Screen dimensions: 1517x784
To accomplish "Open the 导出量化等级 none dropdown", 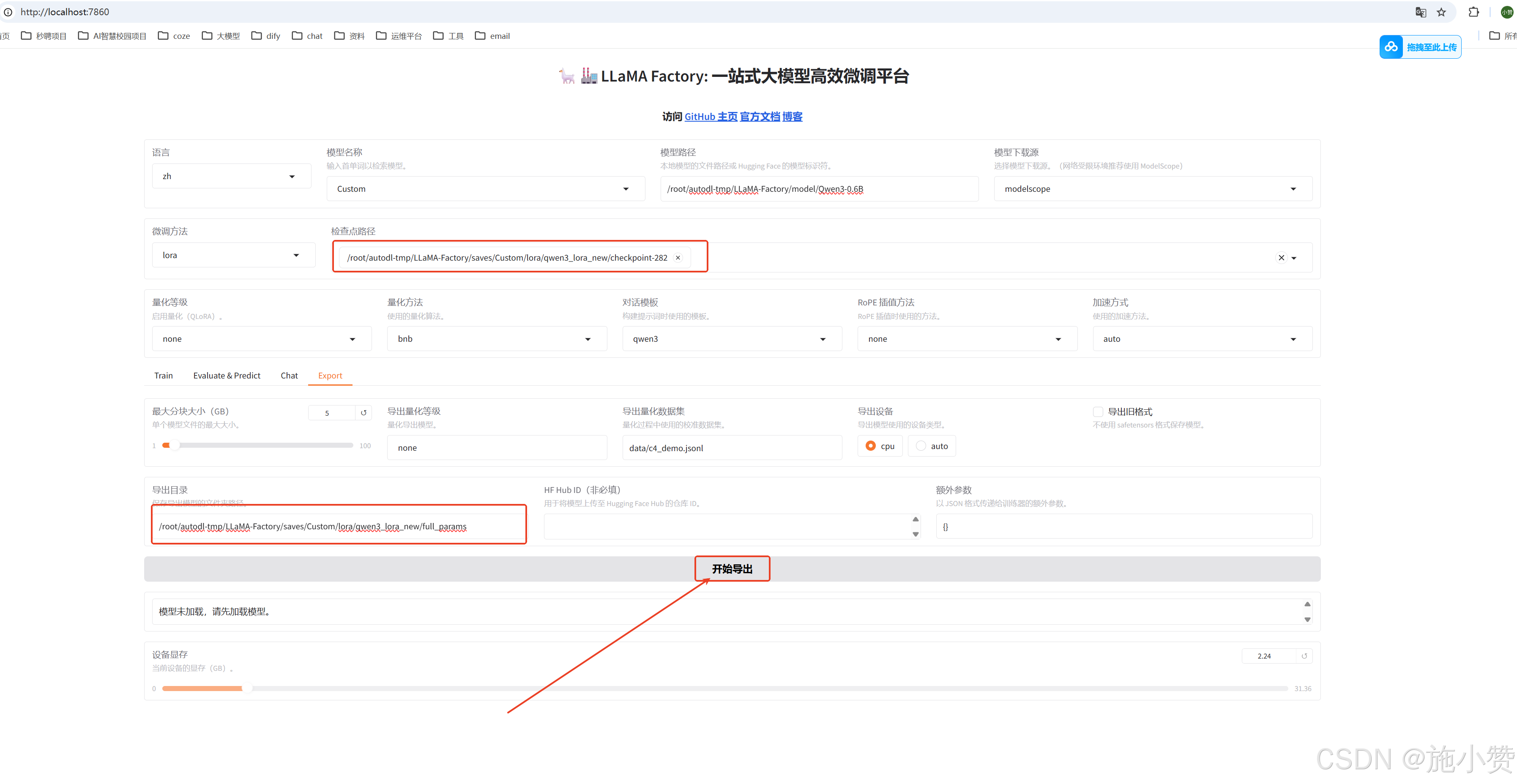I will [497, 448].
